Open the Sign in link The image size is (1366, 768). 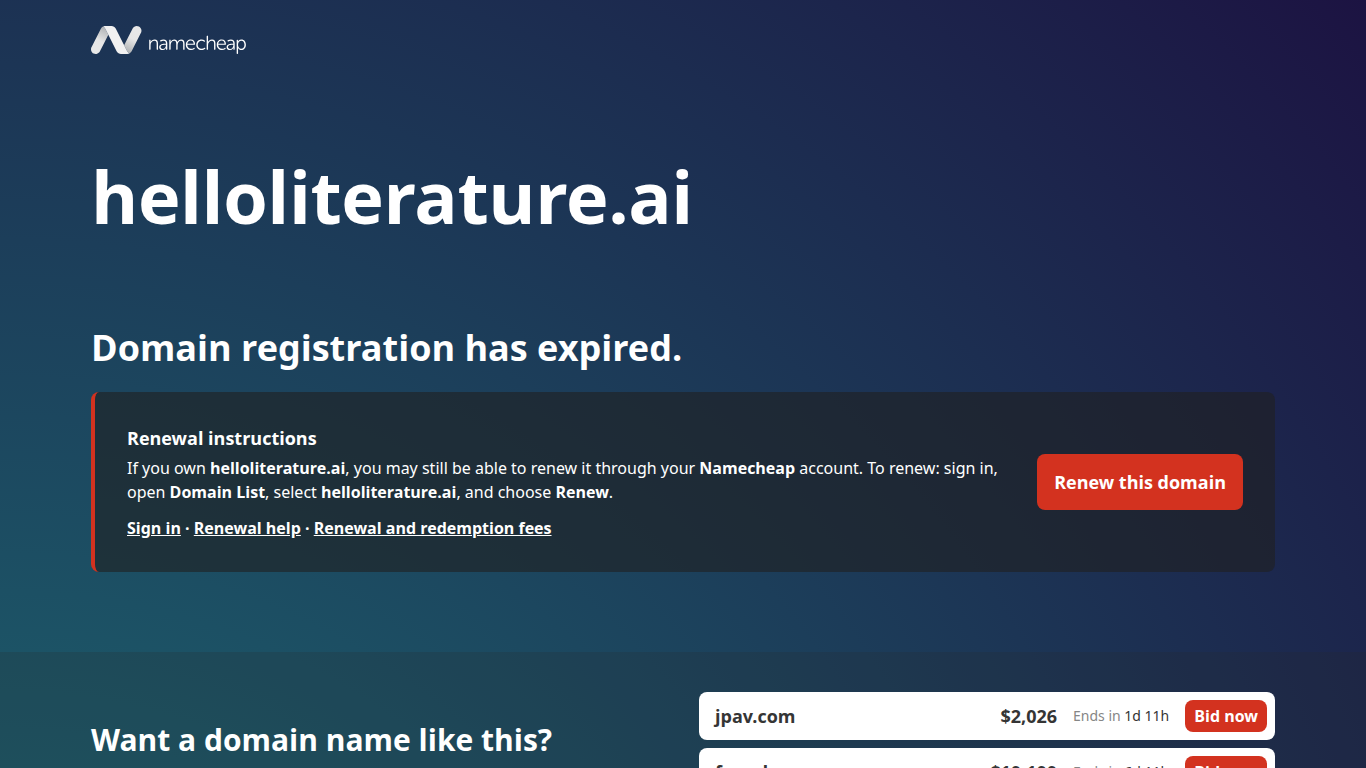[154, 528]
